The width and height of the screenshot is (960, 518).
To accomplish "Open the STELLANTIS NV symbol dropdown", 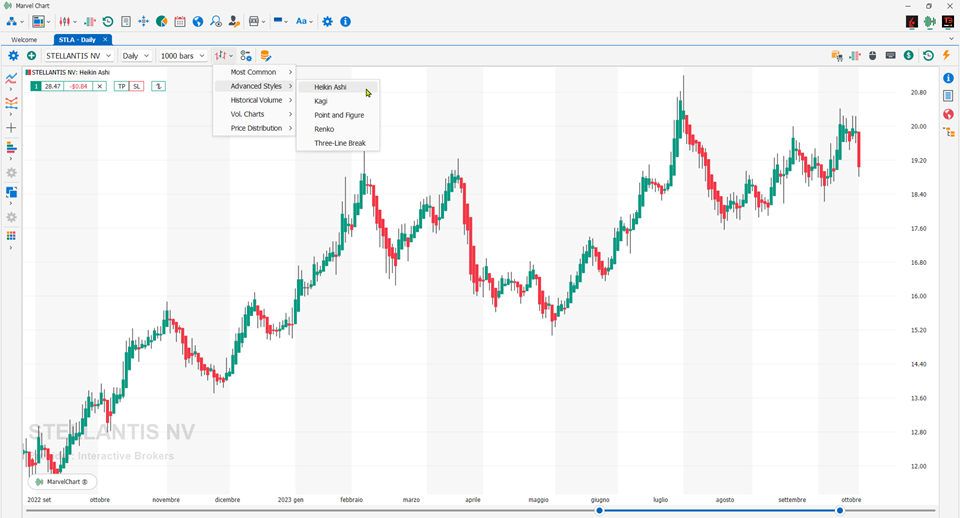I will click(78, 56).
